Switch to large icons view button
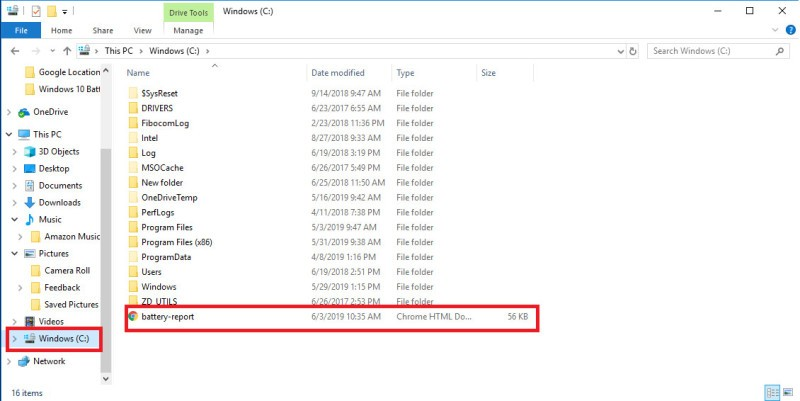Image resolution: width=800 pixels, height=401 pixels. click(788, 392)
